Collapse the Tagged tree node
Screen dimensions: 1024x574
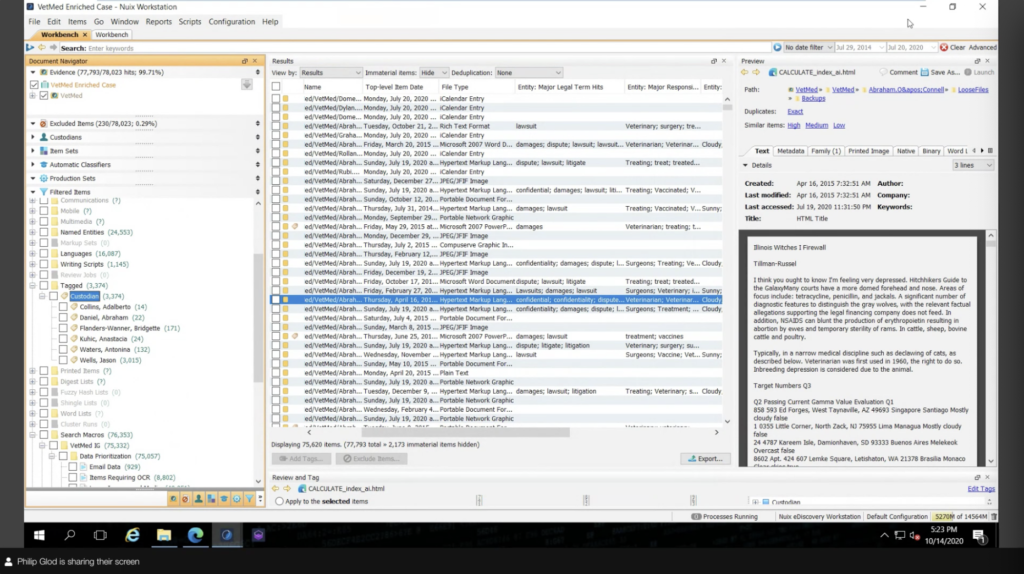(33, 285)
